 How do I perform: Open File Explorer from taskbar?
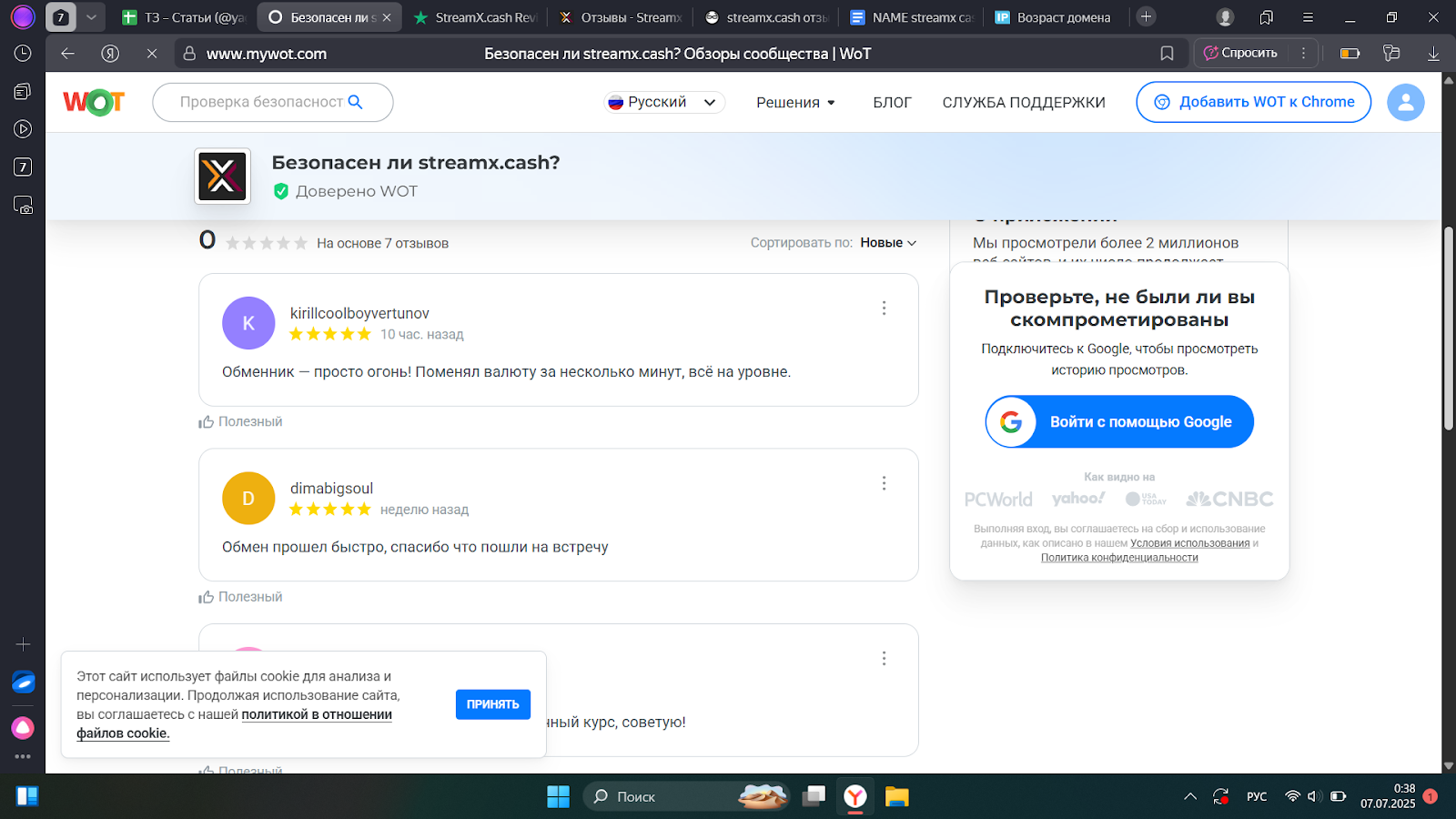(x=896, y=796)
